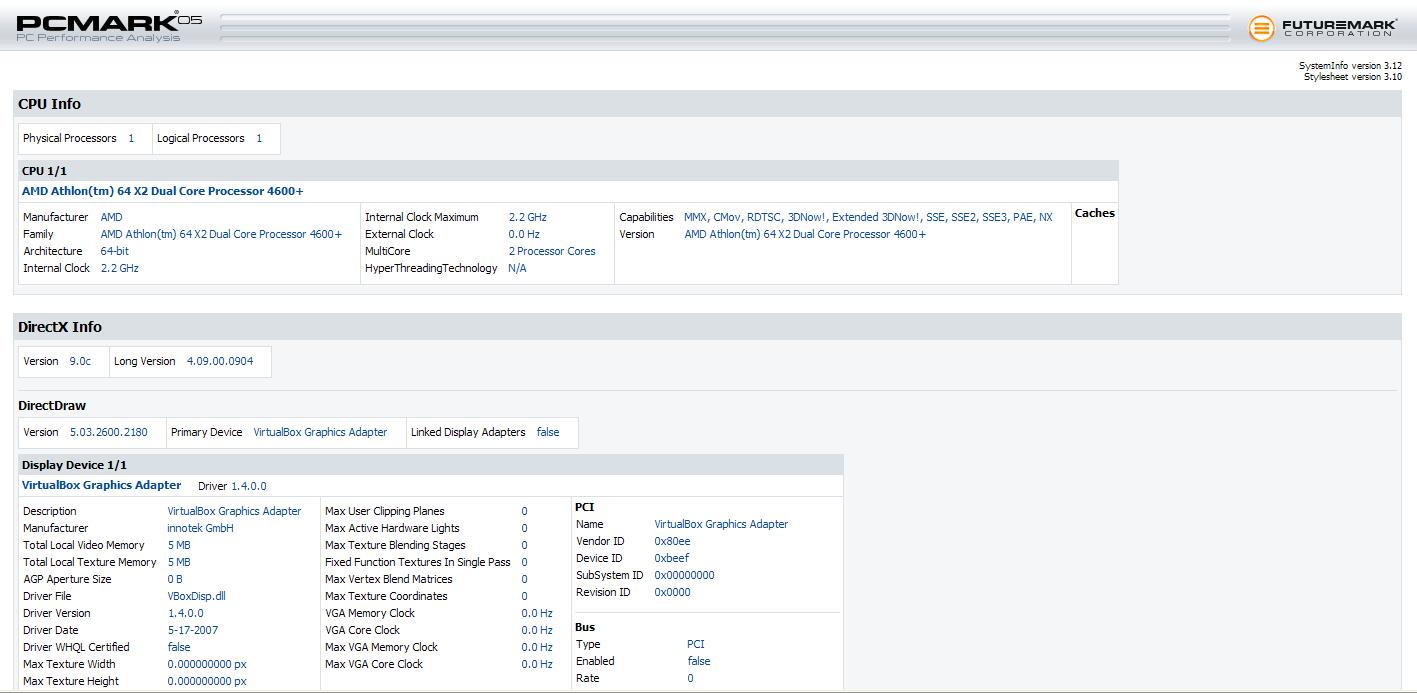Click the Bus Type PCI value
This screenshot has height=693, width=1417.
coord(696,644)
